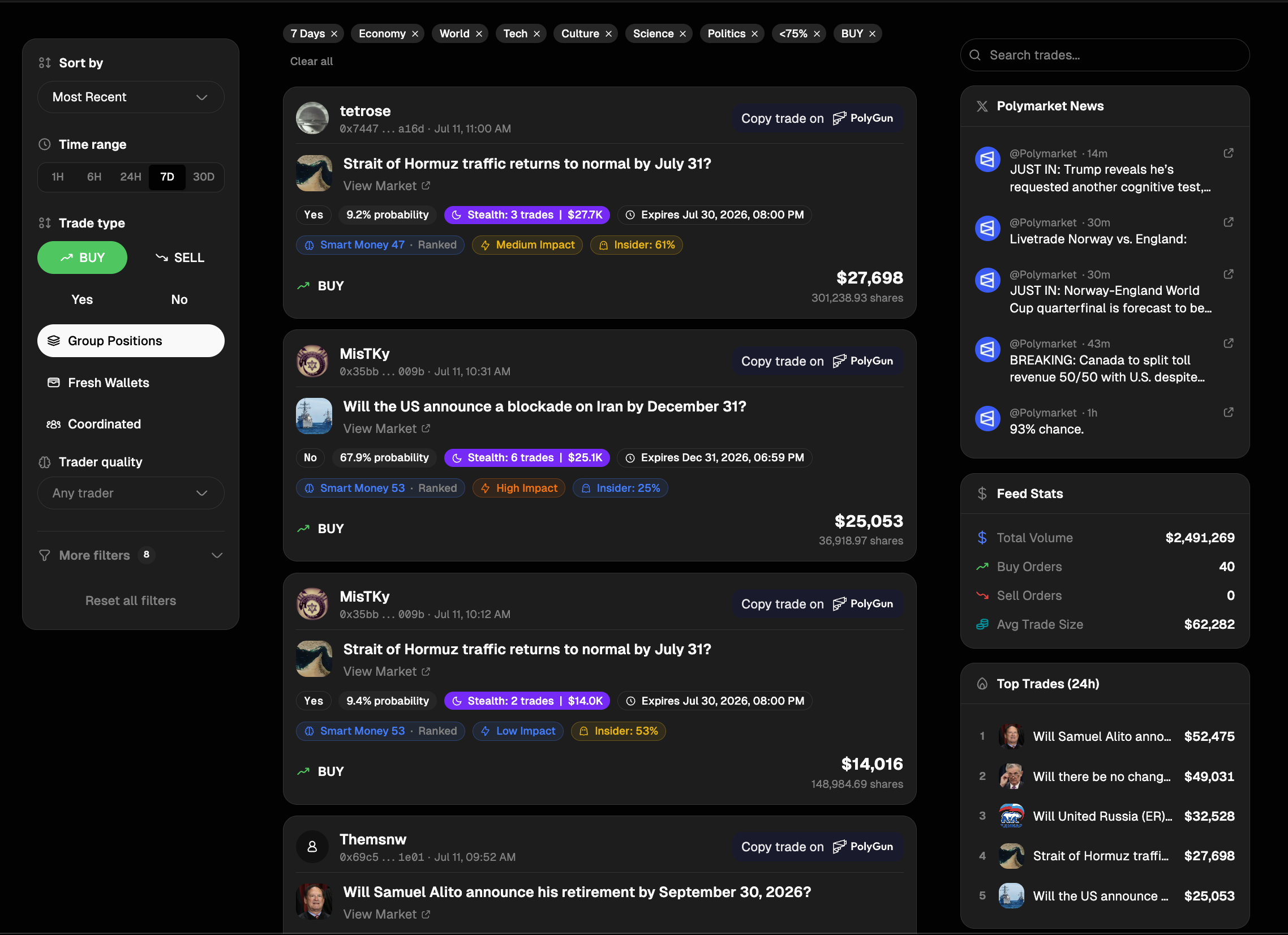Open top trade Strait of Hormuz traffi...
This screenshot has width=1288, height=935.
1105,856
